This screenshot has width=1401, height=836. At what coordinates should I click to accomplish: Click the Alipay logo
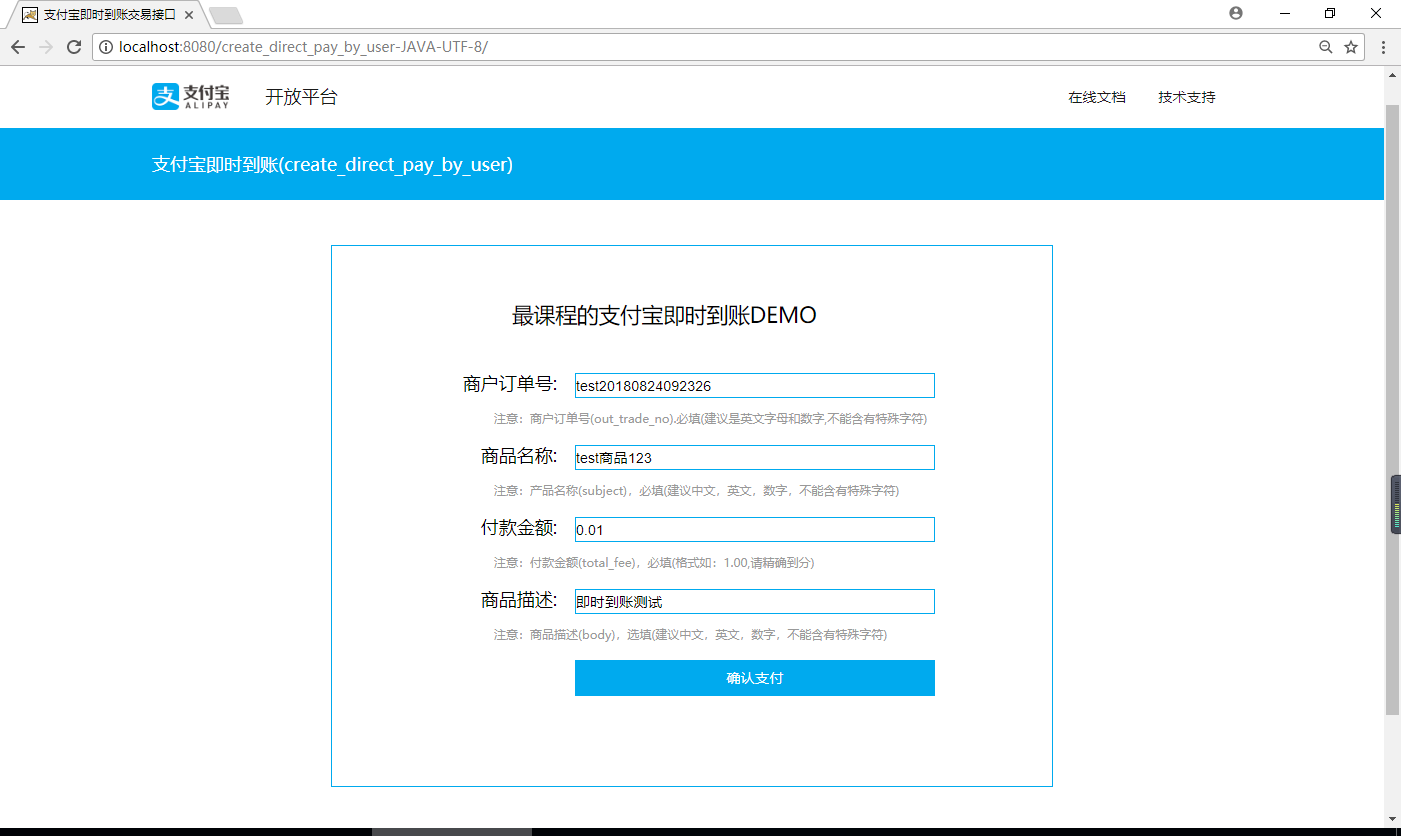191,97
